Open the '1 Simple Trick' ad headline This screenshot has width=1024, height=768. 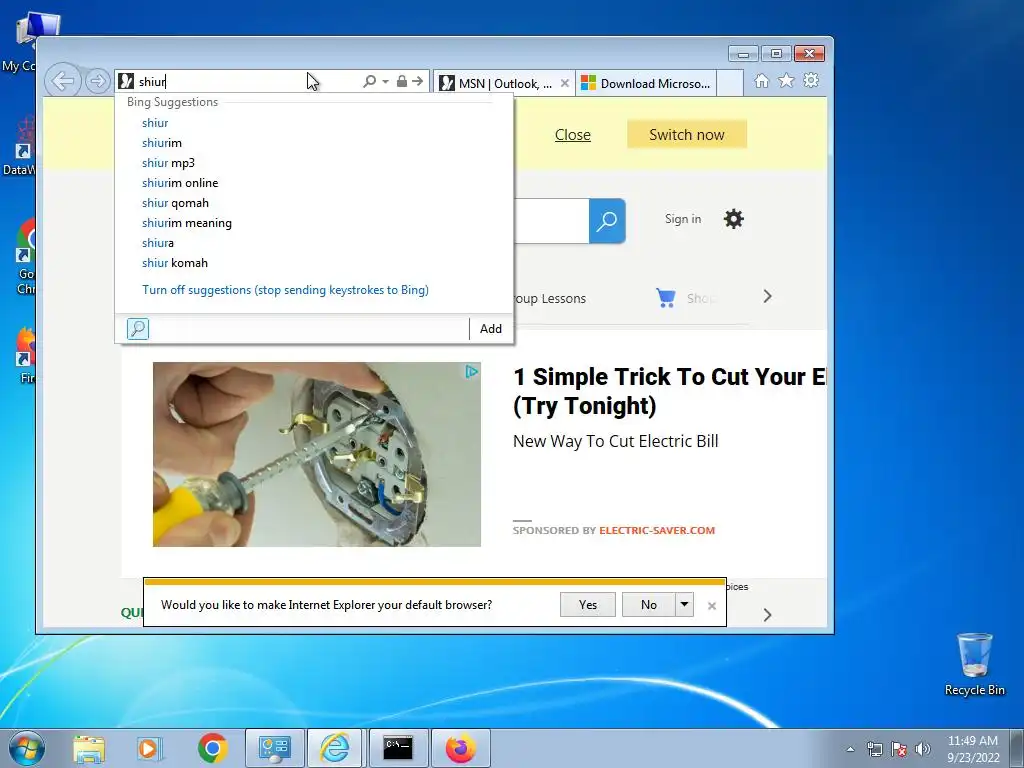(x=669, y=391)
